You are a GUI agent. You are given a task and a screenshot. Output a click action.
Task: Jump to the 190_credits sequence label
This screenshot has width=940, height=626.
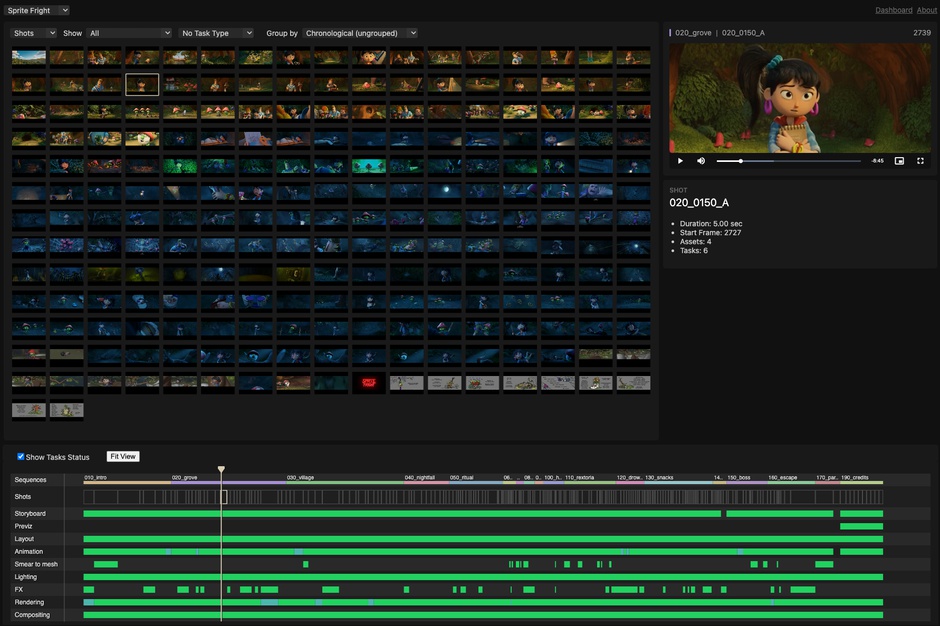pyautogui.click(x=854, y=477)
